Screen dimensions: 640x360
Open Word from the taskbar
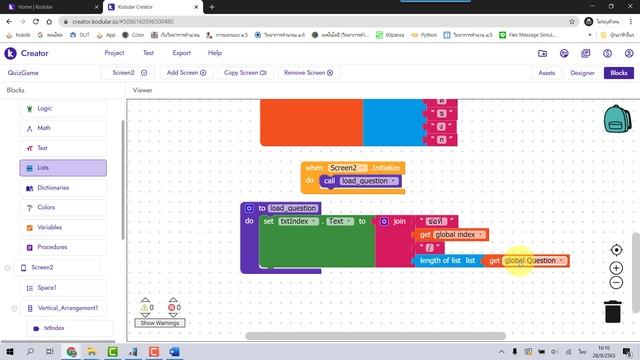[174, 351]
